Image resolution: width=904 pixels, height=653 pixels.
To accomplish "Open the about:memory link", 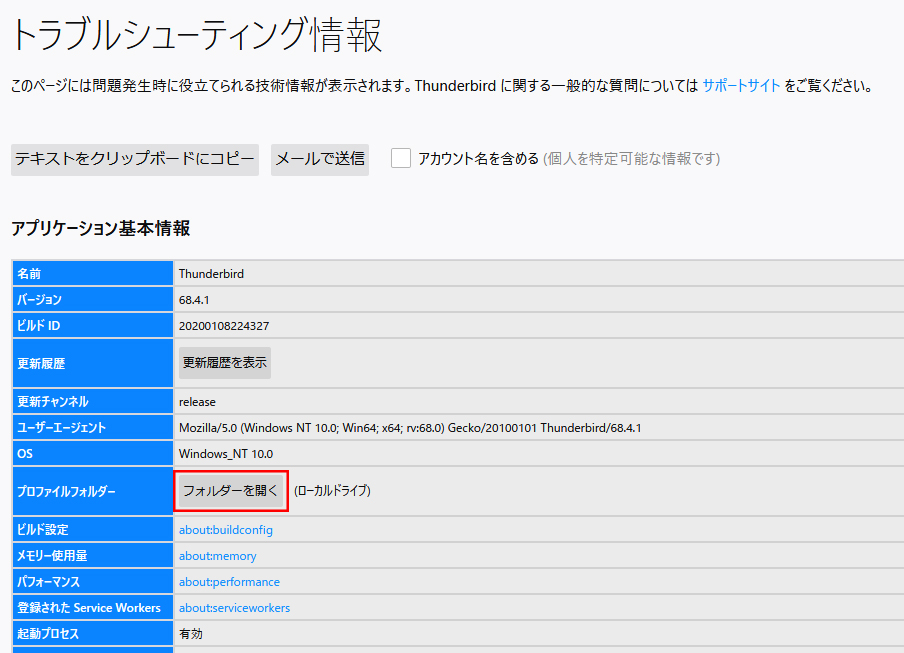I will tap(217, 556).
